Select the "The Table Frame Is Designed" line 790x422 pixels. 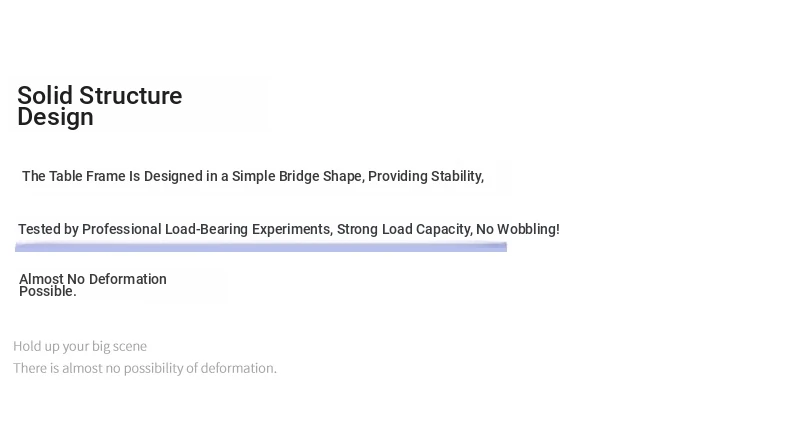tap(252, 176)
